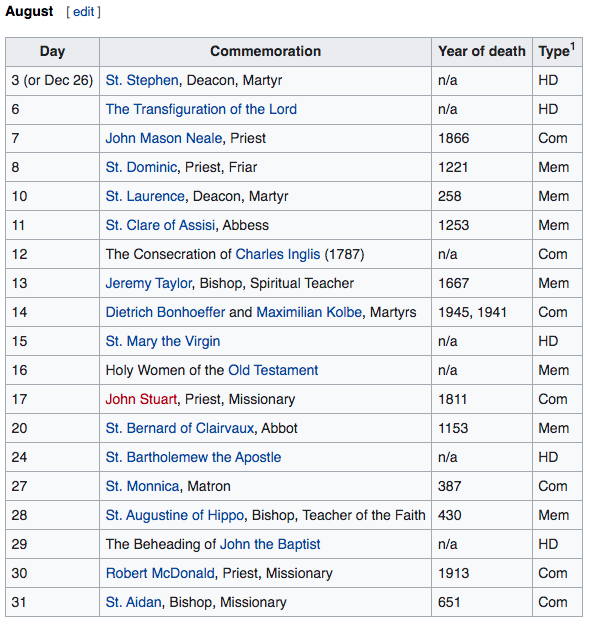Screen dimensions: 590x625
Task: Open St. Clare of Assisi link
Action: [160, 226]
